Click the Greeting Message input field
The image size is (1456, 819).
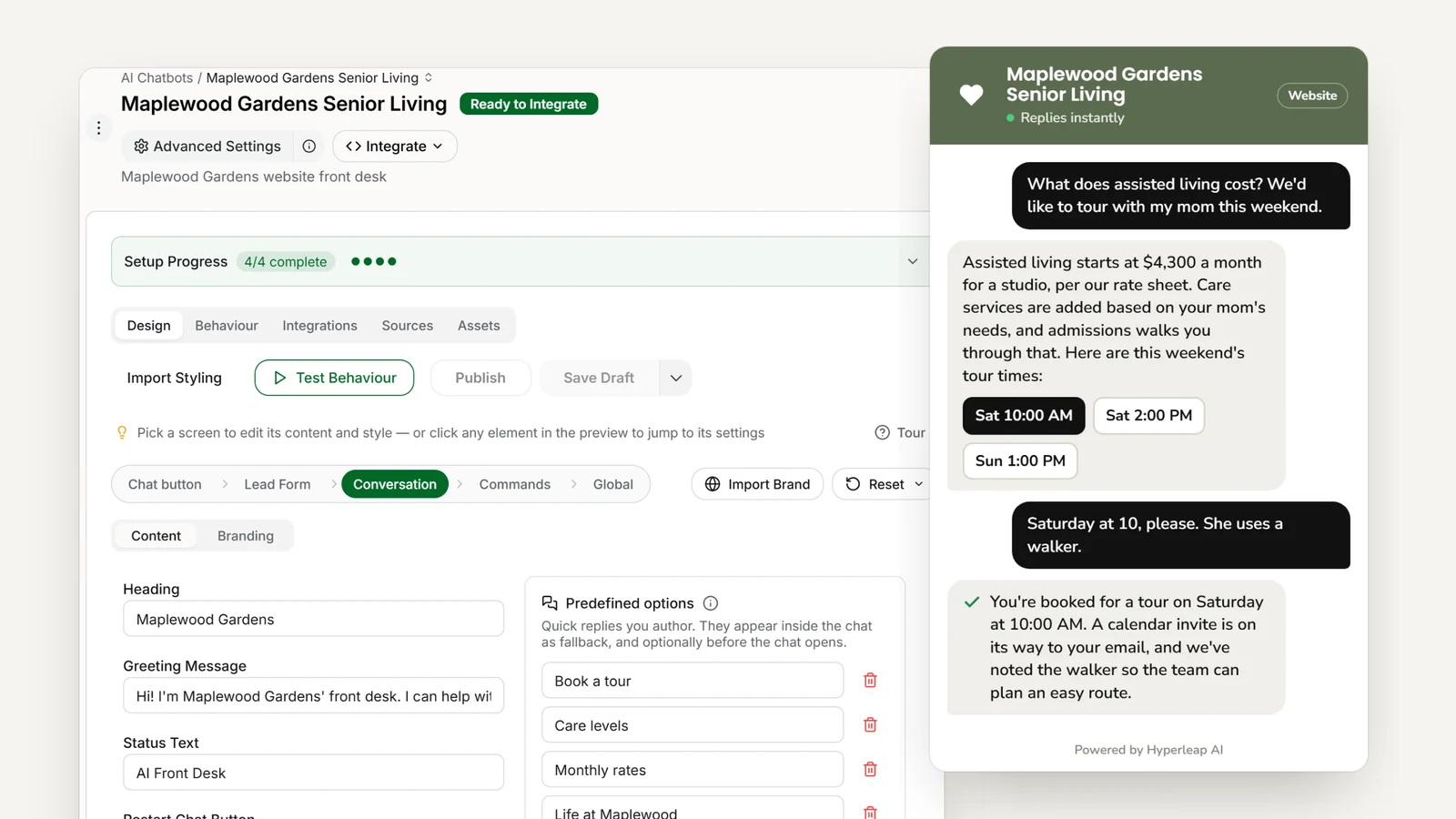[x=313, y=696]
